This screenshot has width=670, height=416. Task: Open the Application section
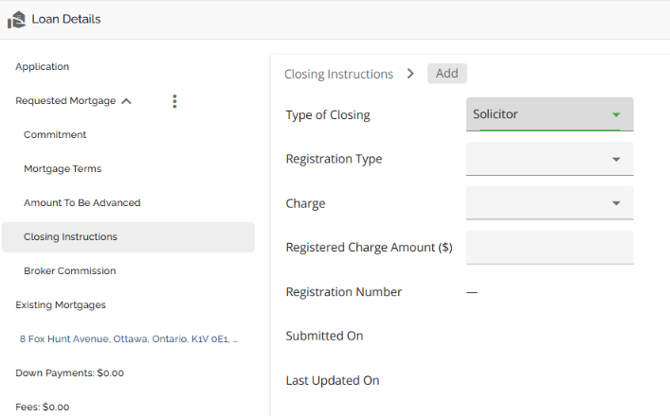(x=42, y=67)
